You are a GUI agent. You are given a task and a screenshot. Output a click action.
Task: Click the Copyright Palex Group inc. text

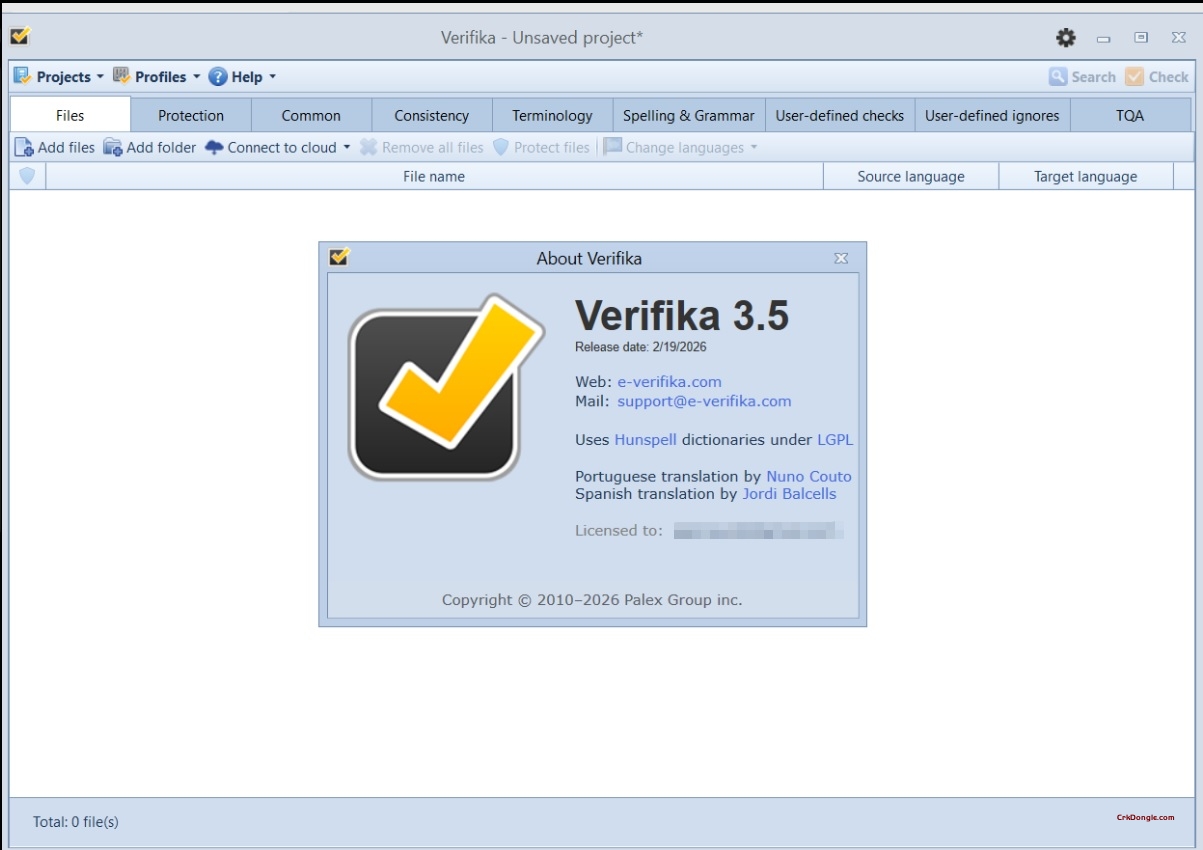pos(592,600)
